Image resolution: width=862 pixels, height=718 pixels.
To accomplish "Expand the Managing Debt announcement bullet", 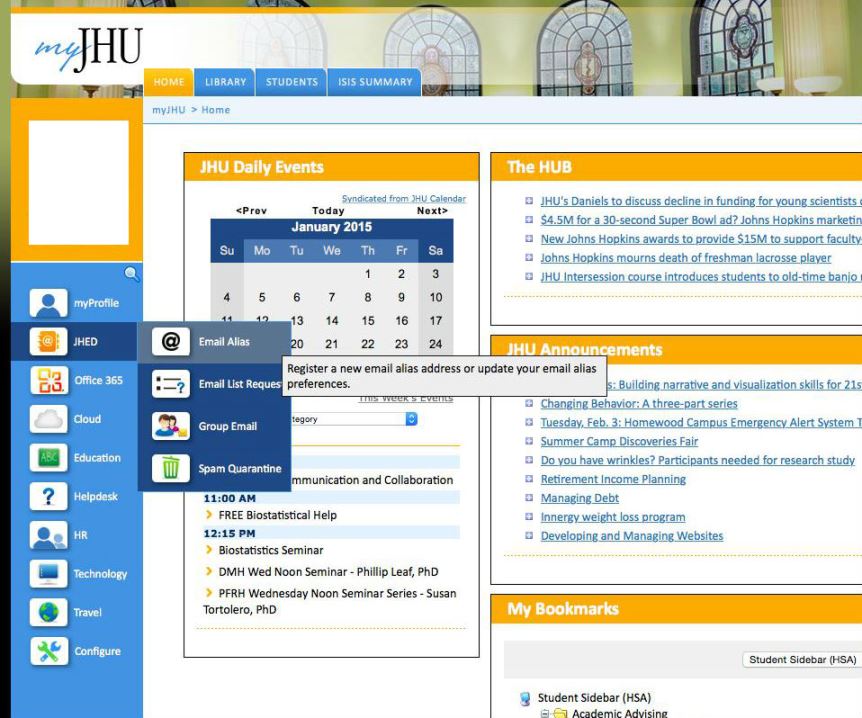I will pos(529,498).
